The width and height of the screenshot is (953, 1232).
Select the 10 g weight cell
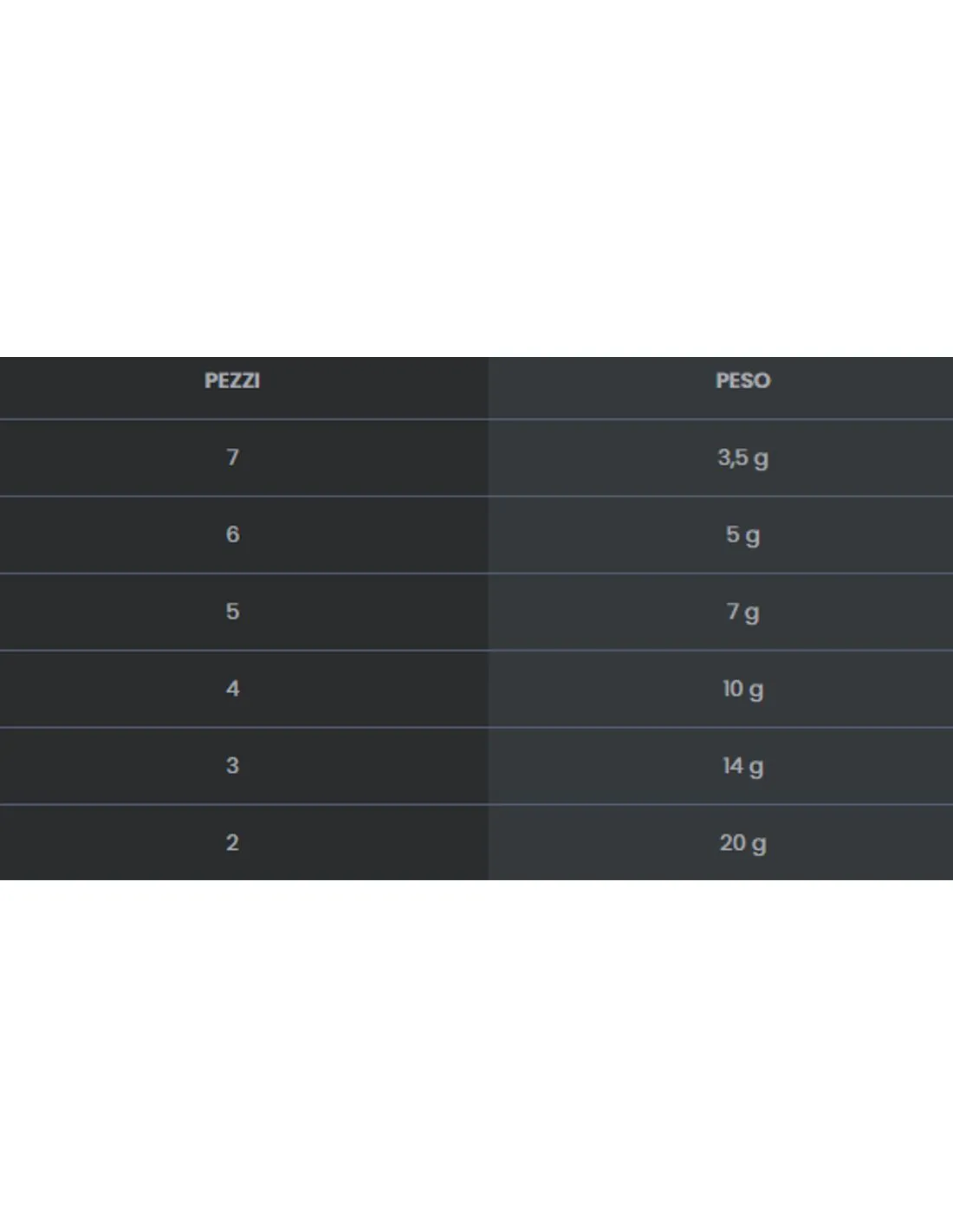(x=742, y=689)
